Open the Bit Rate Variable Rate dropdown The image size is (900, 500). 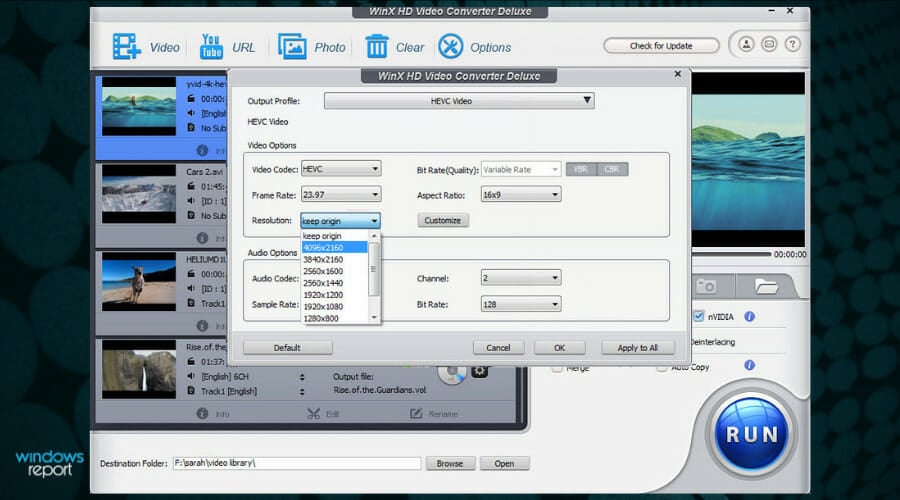coord(521,169)
